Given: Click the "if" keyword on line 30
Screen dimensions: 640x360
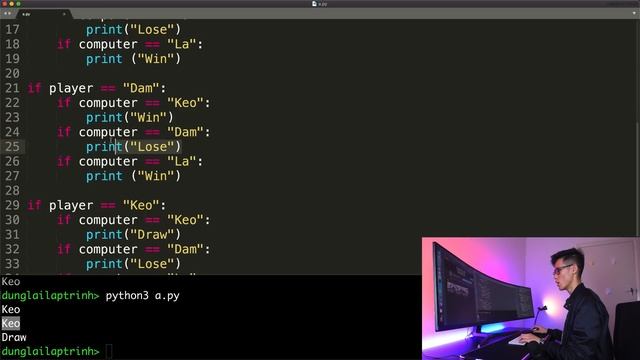Looking at the screenshot, I should 64,220.
